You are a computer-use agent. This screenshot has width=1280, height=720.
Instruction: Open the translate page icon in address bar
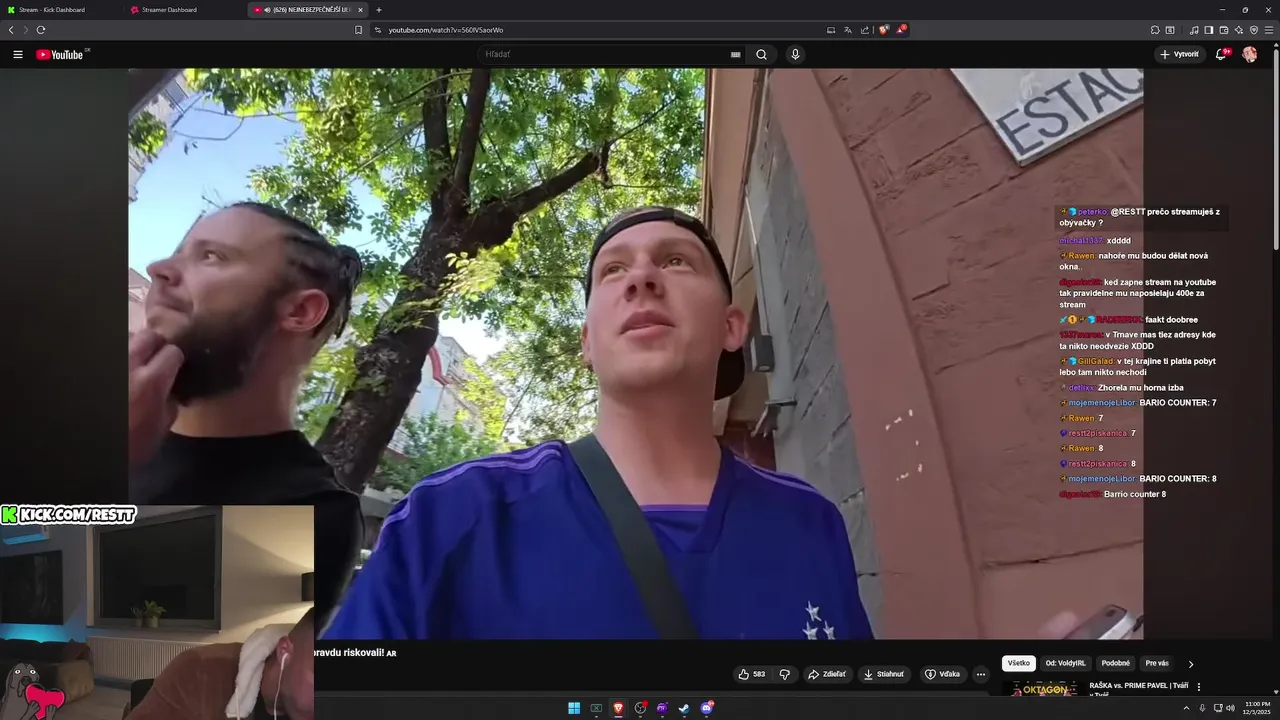tap(847, 30)
